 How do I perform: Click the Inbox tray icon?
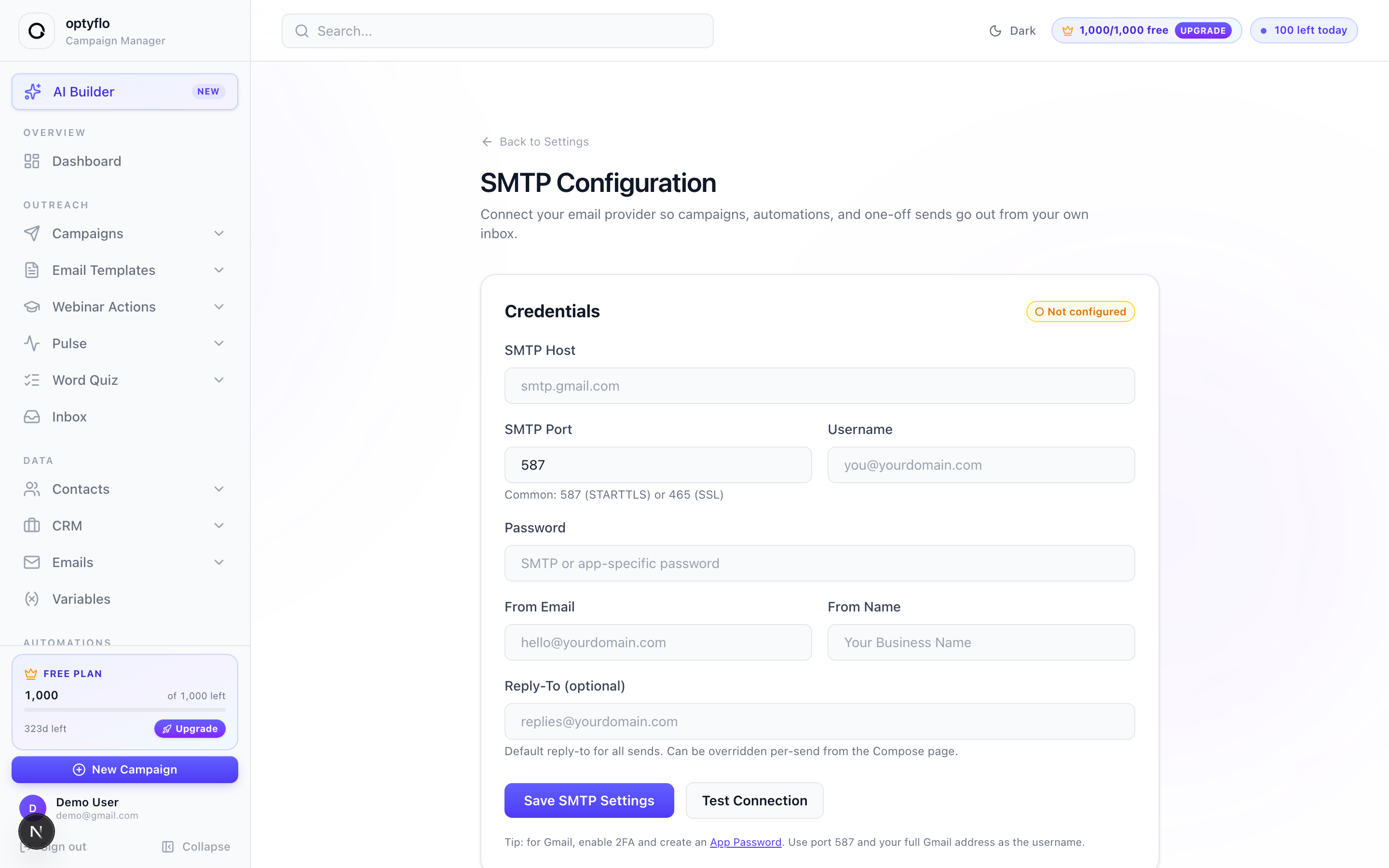point(31,417)
